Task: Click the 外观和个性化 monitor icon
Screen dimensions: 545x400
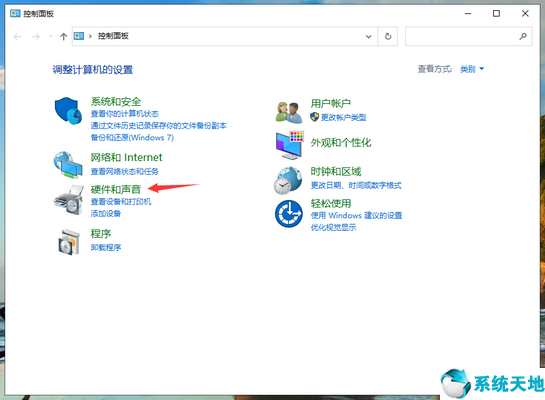Action: 290,145
